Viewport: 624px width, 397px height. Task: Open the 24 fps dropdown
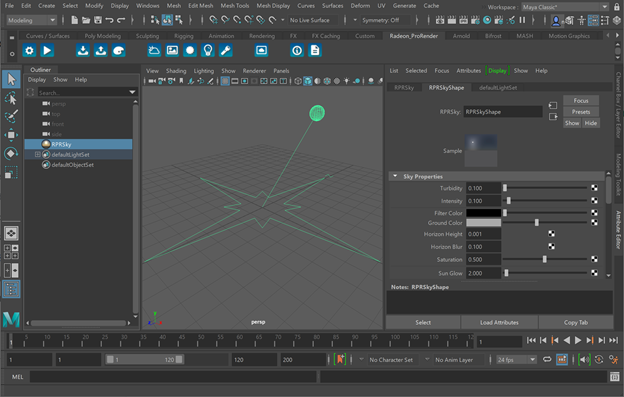coord(516,360)
